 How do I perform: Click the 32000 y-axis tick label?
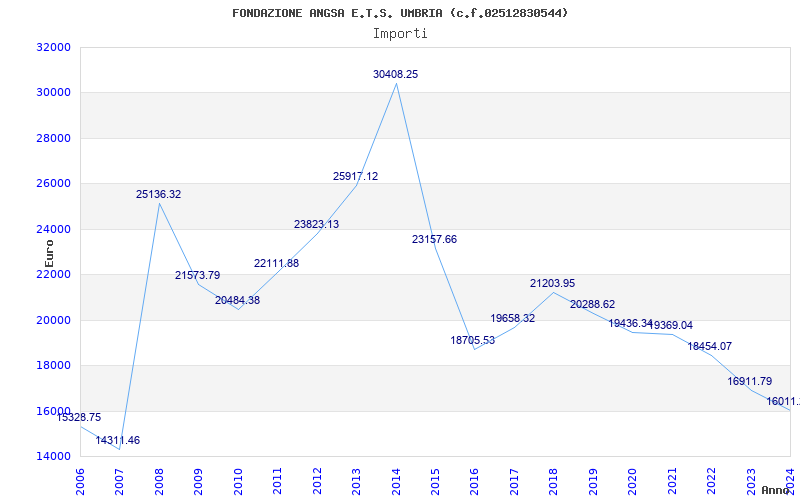click(53, 47)
